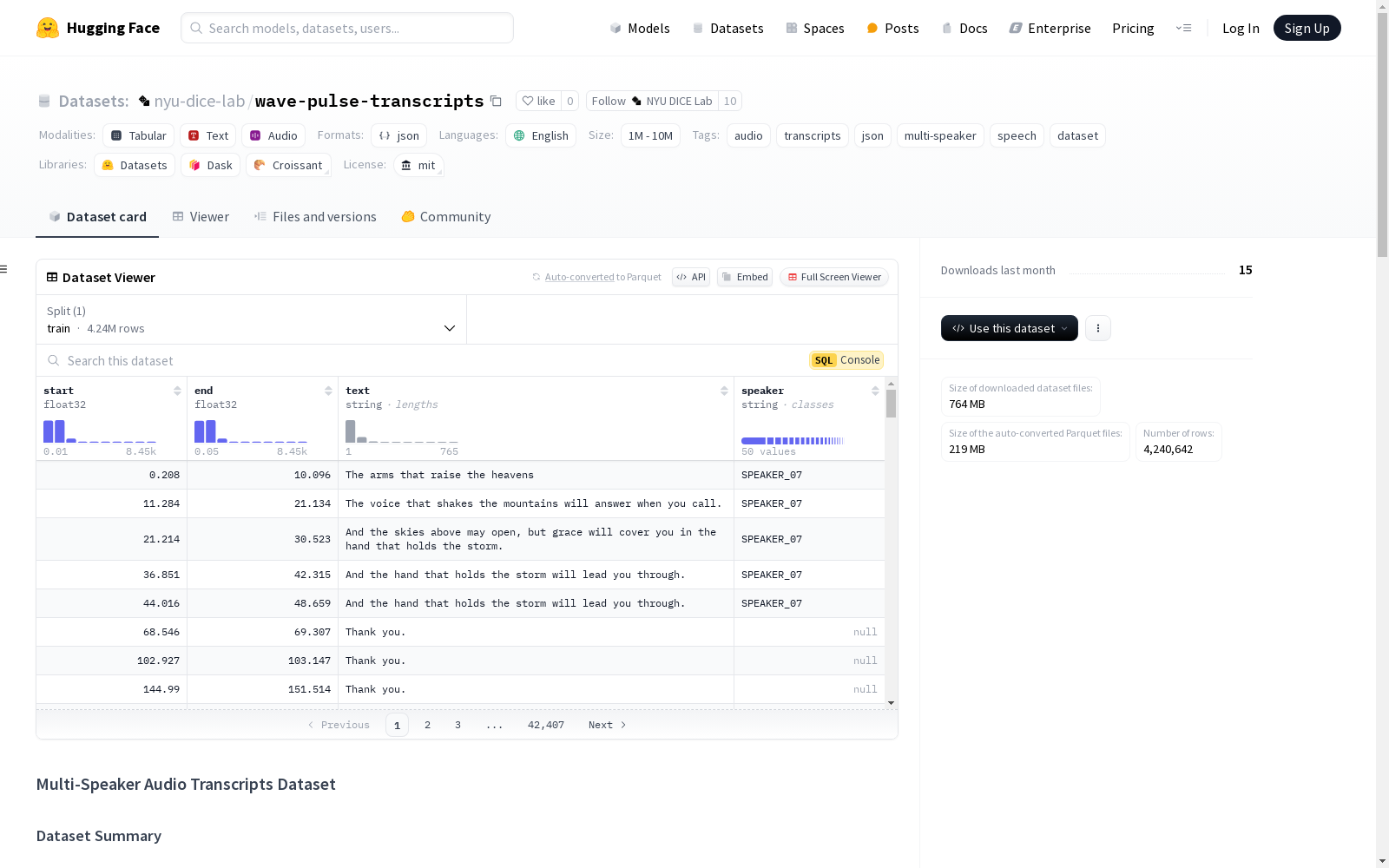1389x868 pixels.
Task: Open Models in the top navigation
Action: tap(640, 28)
